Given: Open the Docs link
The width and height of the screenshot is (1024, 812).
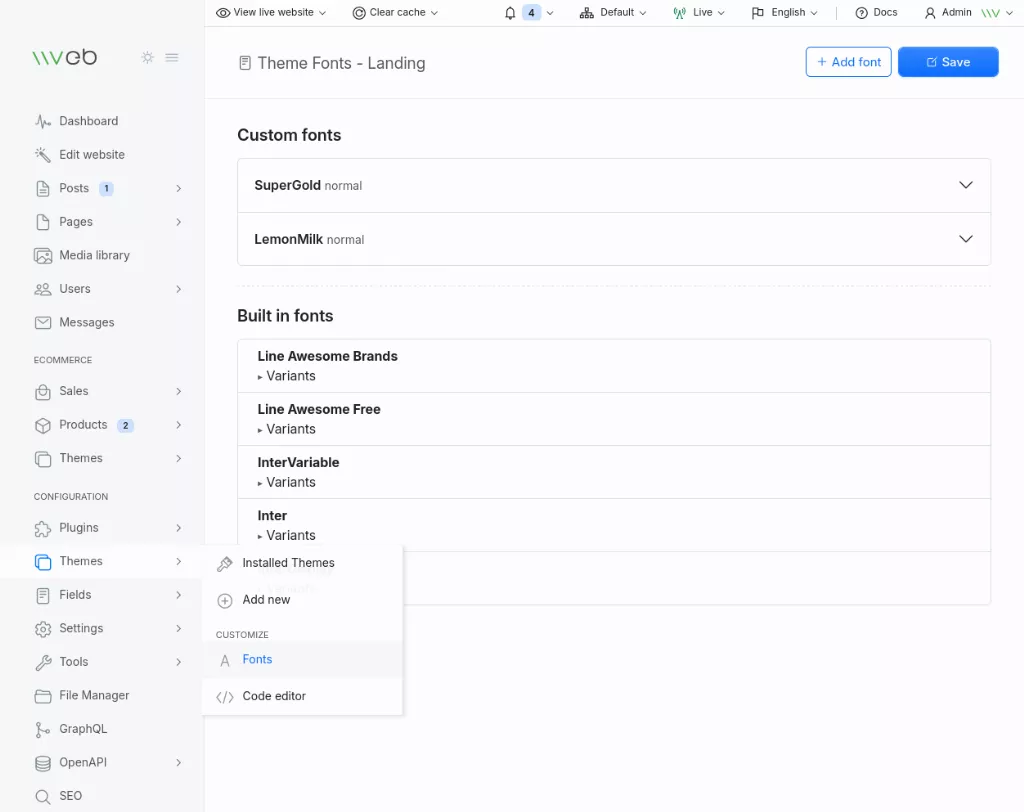Looking at the screenshot, I should 876,13.
